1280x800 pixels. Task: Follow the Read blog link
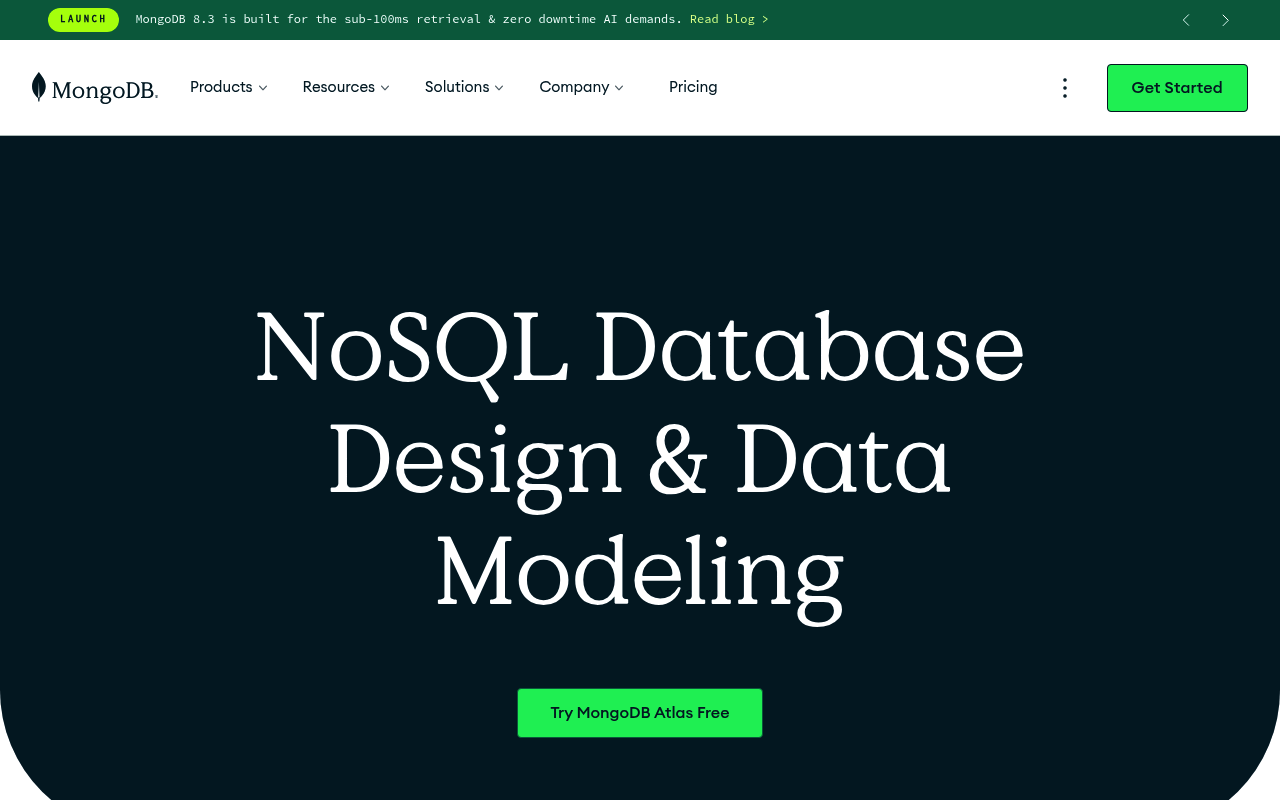click(x=729, y=19)
